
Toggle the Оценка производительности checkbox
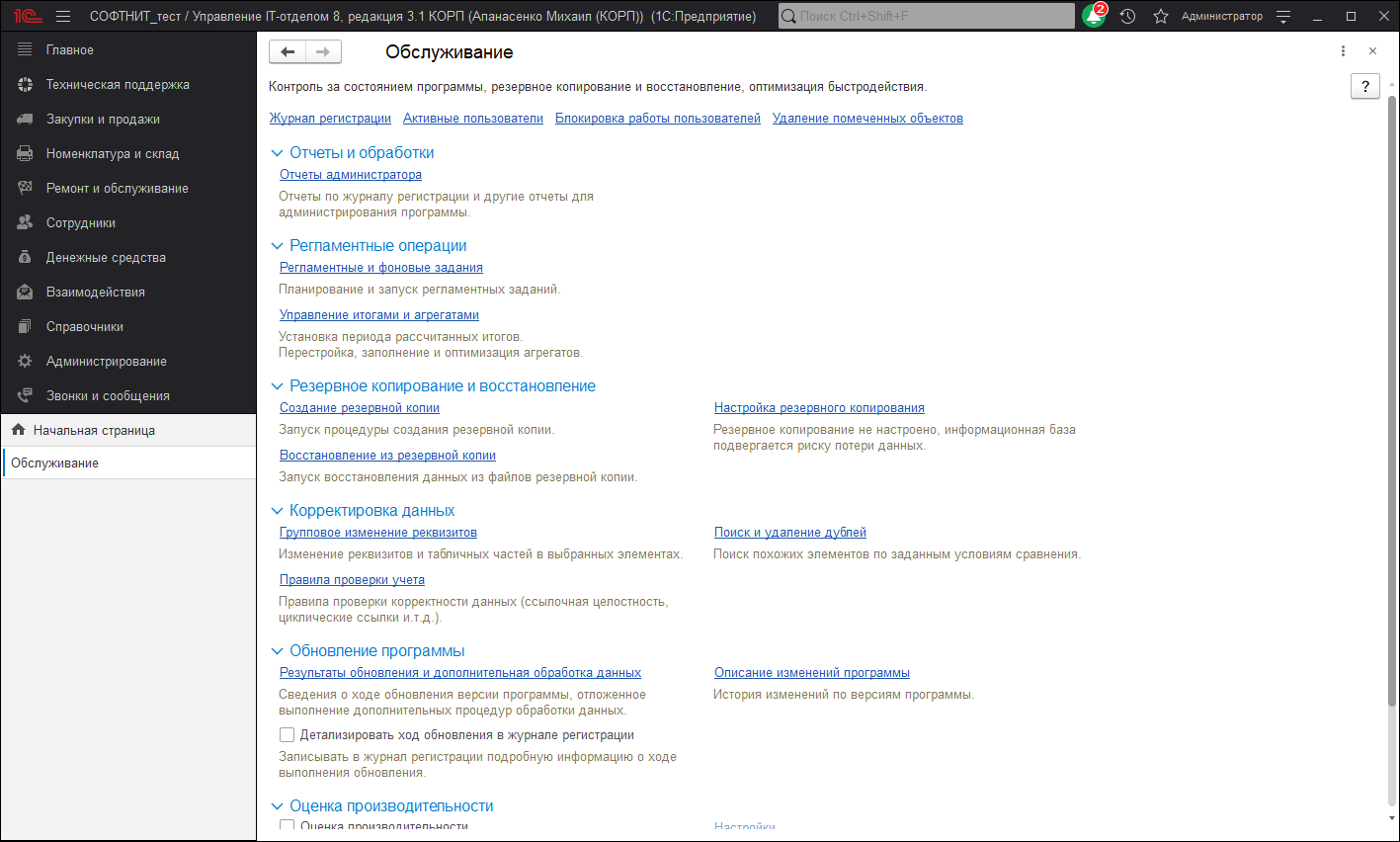tap(288, 825)
